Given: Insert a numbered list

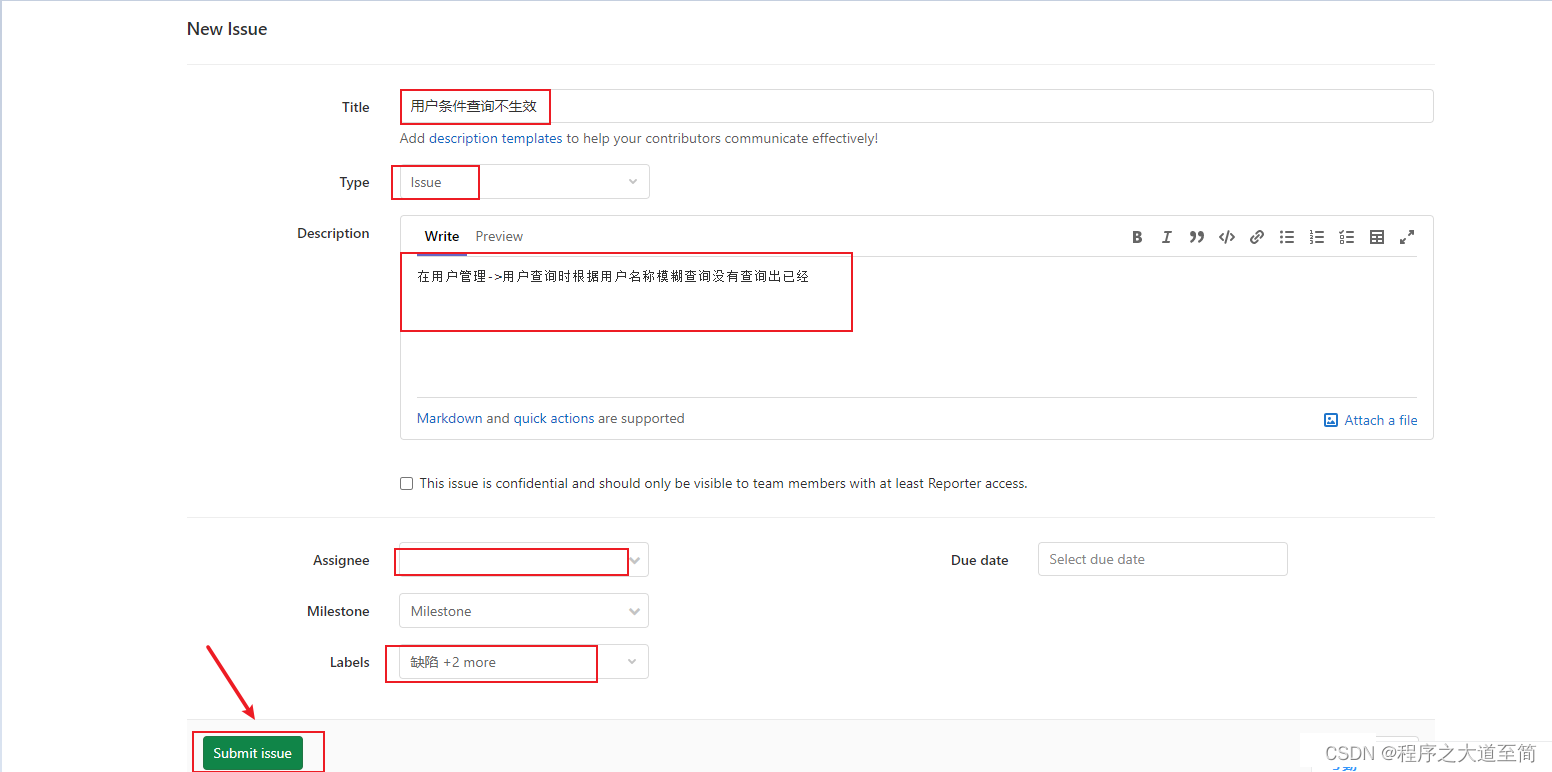Looking at the screenshot, I should click(x=1316, y=236).
